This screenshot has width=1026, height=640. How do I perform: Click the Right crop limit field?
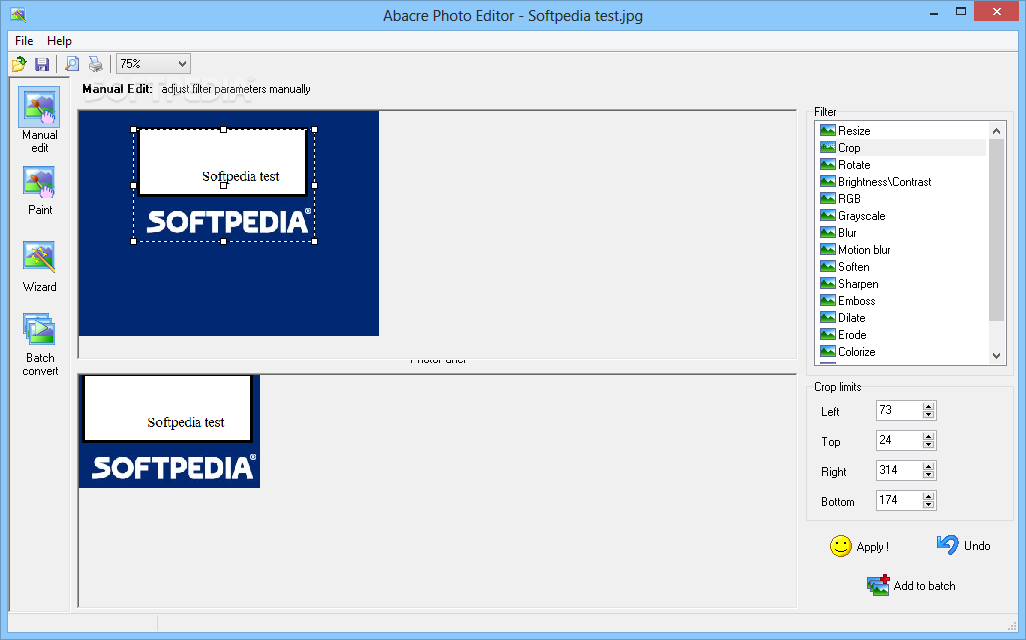(899, 471)
